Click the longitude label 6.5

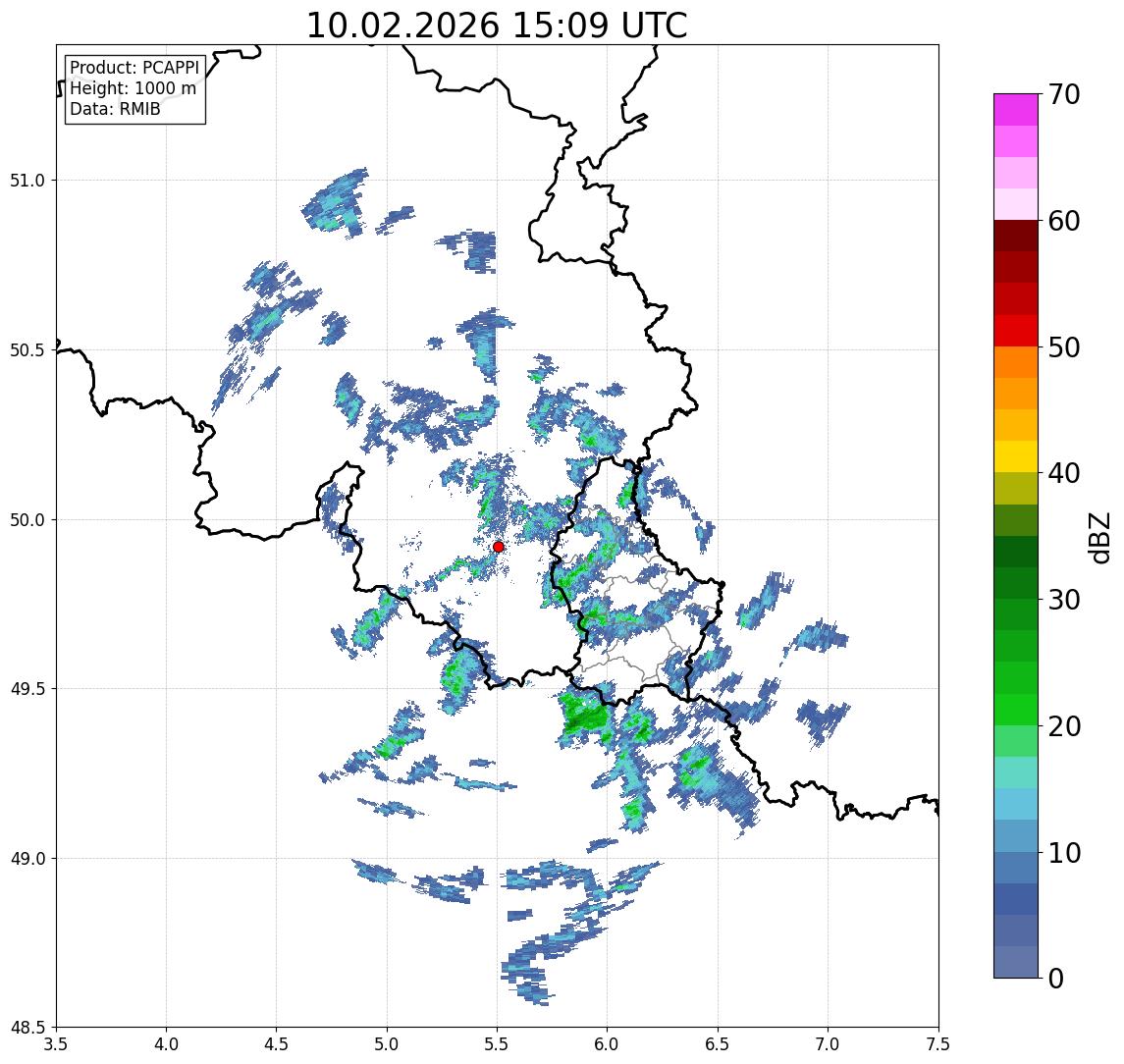tap(718, 1044)
